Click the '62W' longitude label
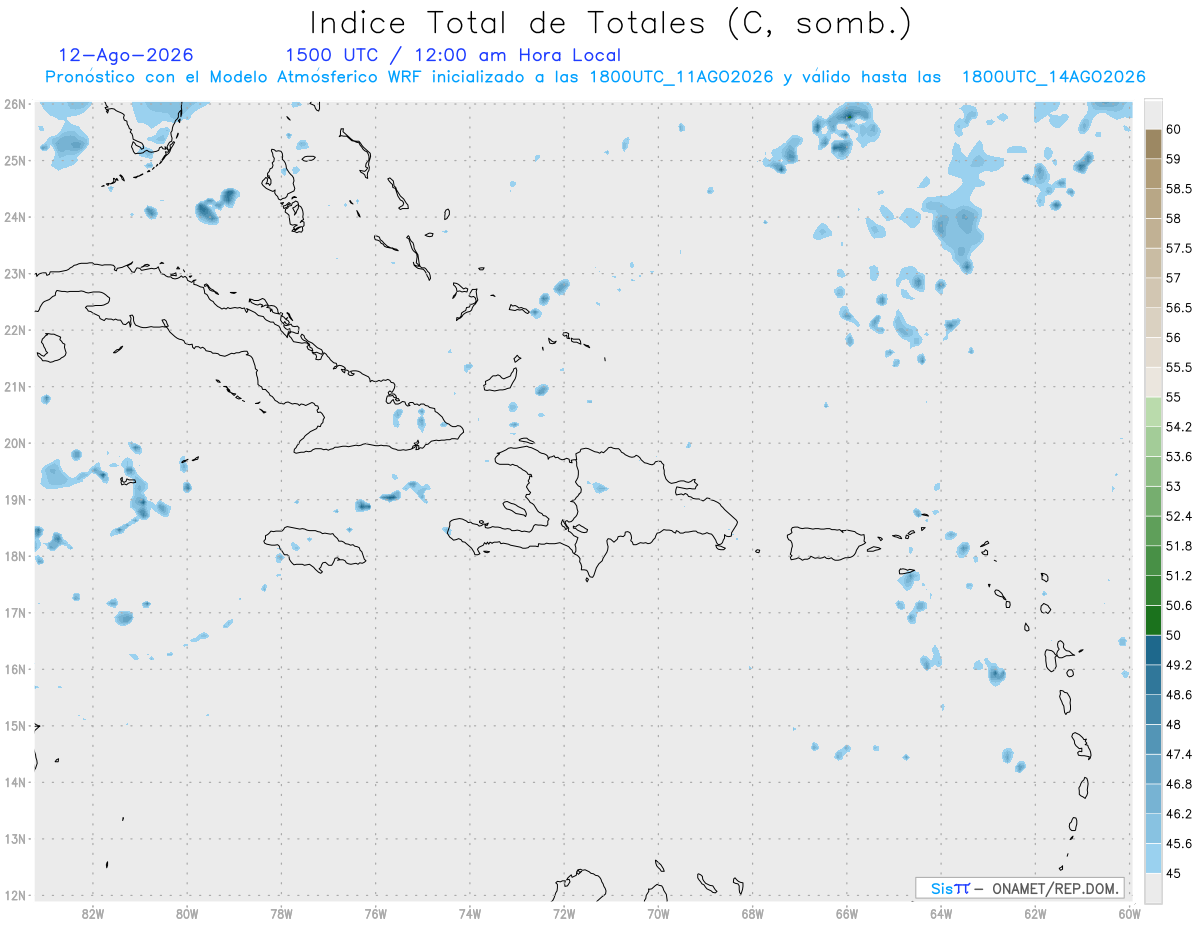1200x927 pixels. [x=1035, y=913]
